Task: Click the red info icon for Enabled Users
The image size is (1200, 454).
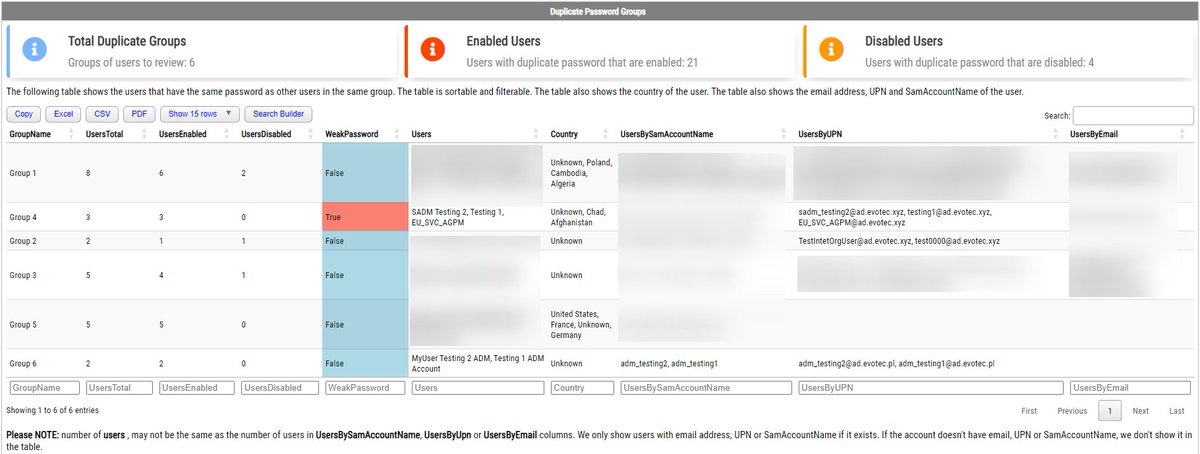Action: coord(434,50)
